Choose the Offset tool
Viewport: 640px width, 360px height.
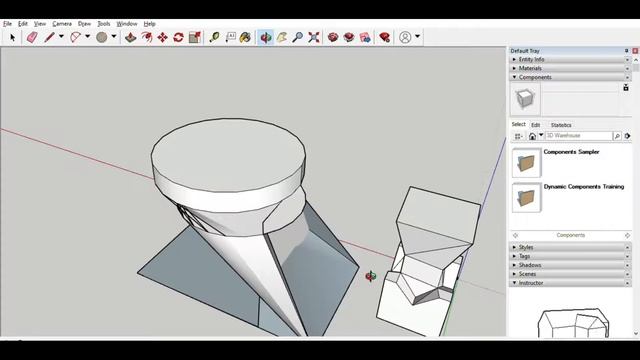(147, 38)
